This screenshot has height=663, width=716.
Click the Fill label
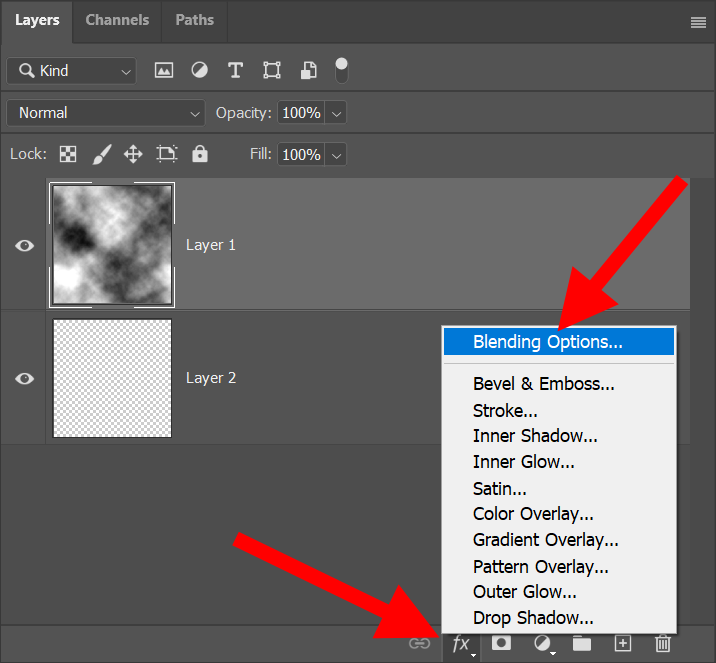260,154
